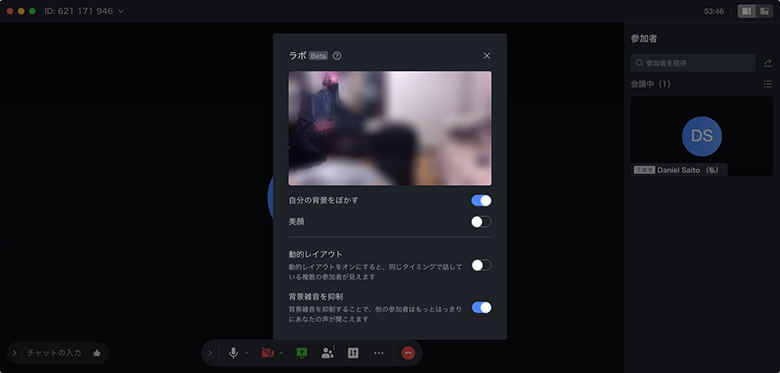This screenshot has height=373, width=780.
Task: Enable 動的レイアウト switch
Action: click(481, 265)
